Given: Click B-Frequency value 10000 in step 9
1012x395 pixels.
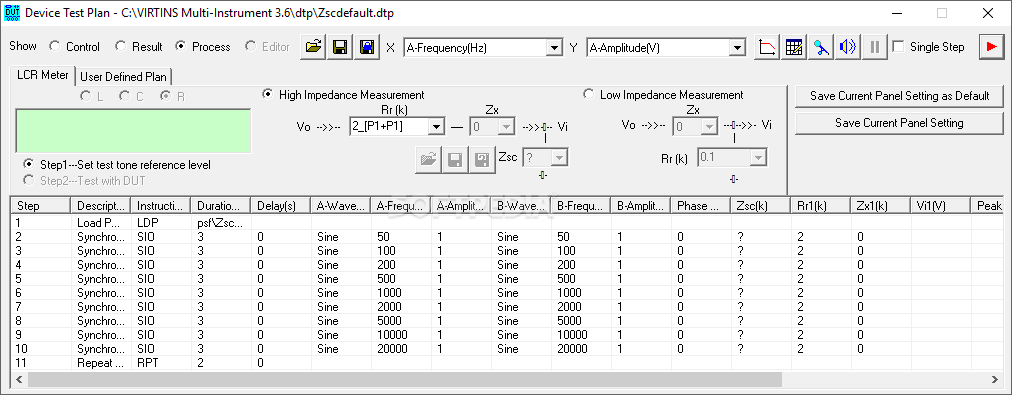Looking at the screenshot, I should tap(572, 334).
